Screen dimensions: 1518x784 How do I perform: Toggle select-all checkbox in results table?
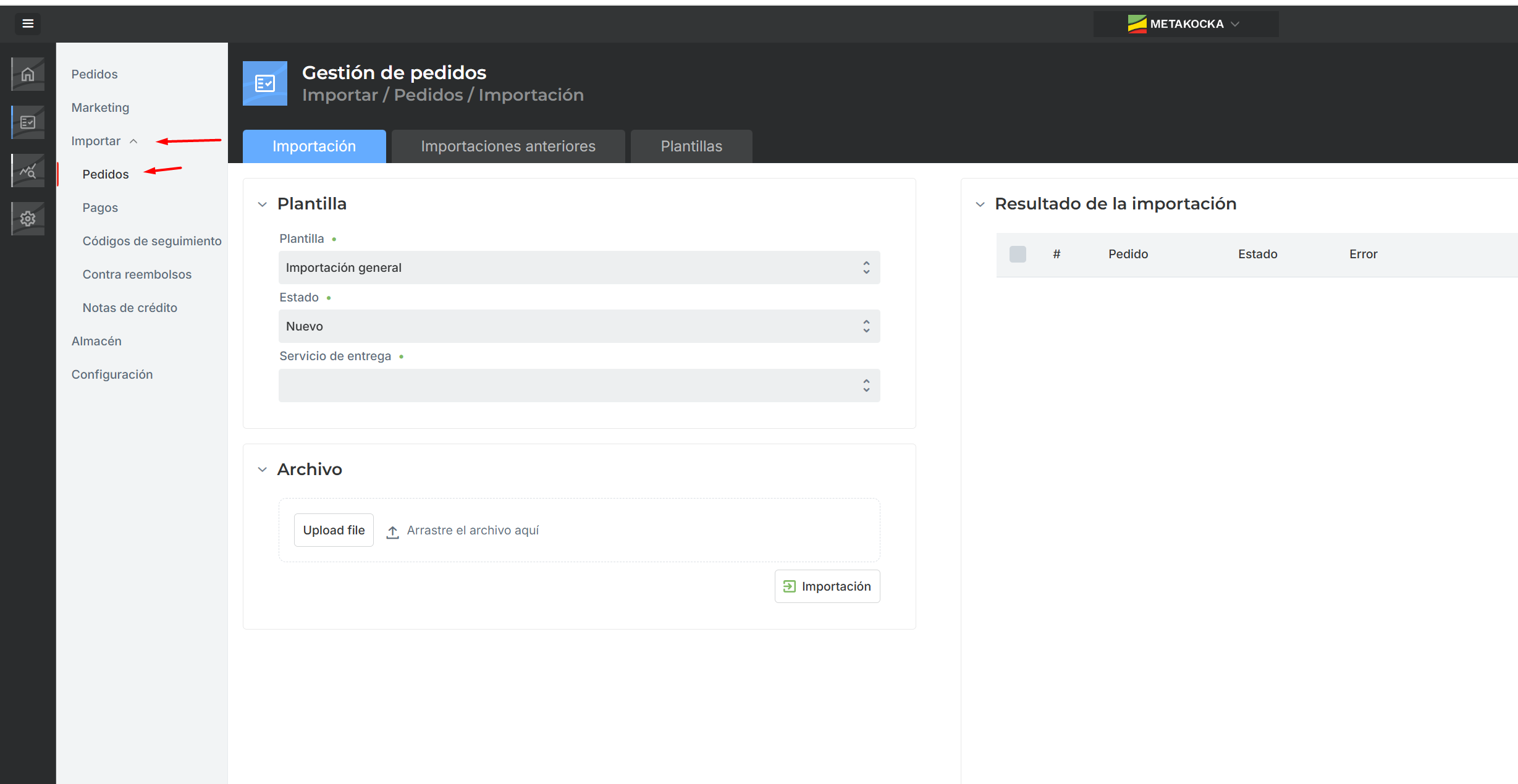1018,254
